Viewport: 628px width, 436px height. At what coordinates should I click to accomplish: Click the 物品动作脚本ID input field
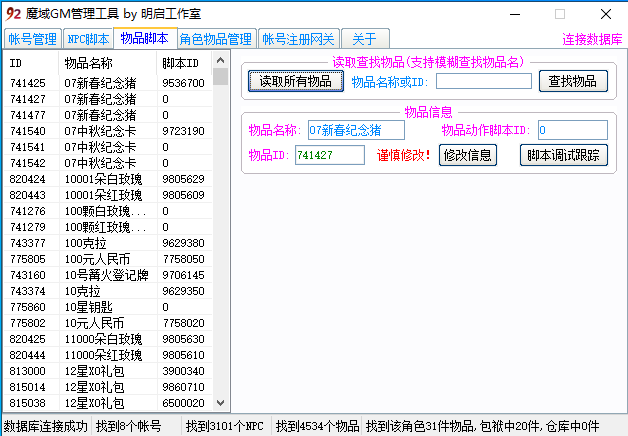(x=572, y=130)
